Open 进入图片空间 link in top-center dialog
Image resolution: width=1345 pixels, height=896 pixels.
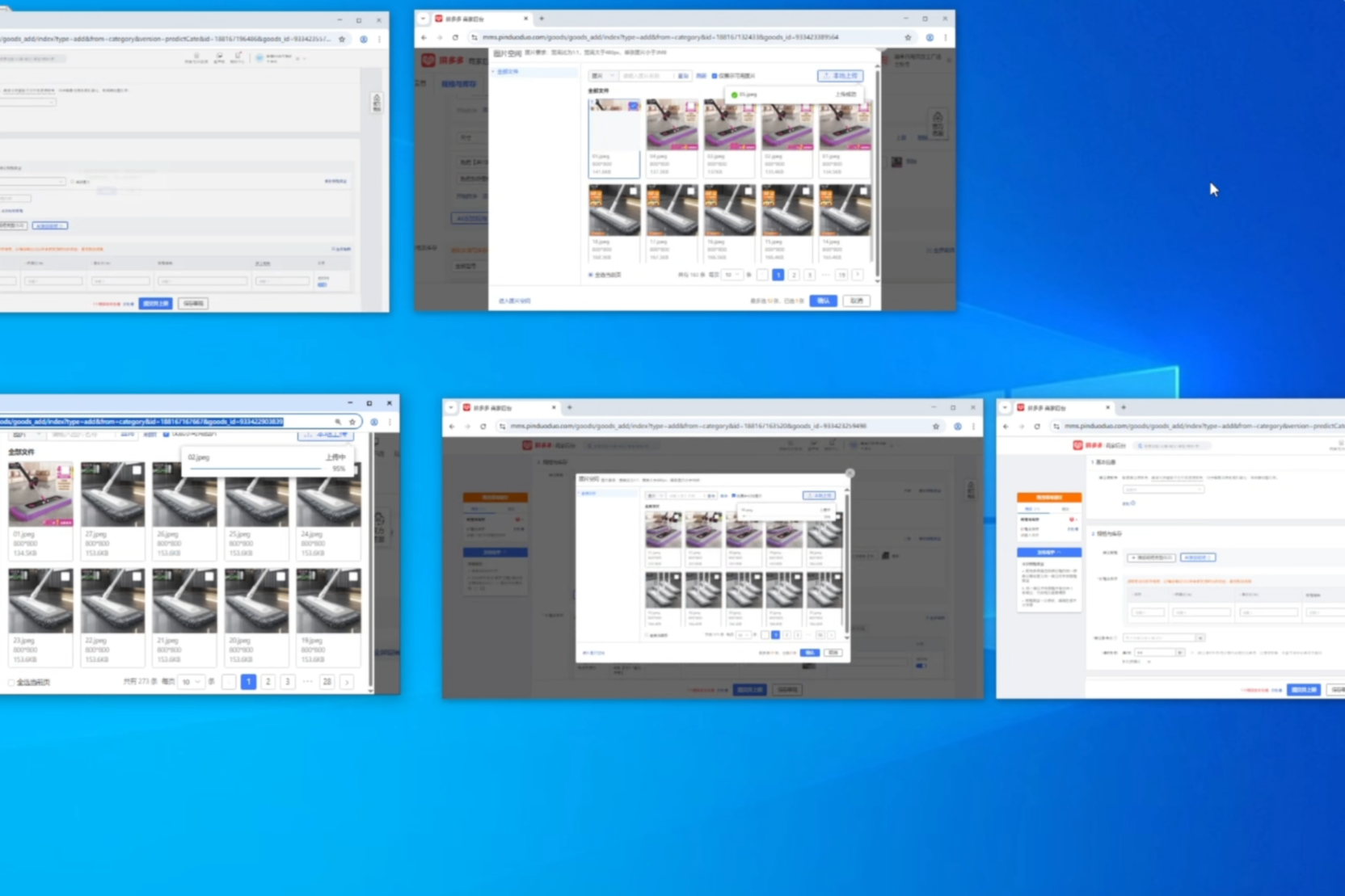pyautogui.click(x=514, y=301)
